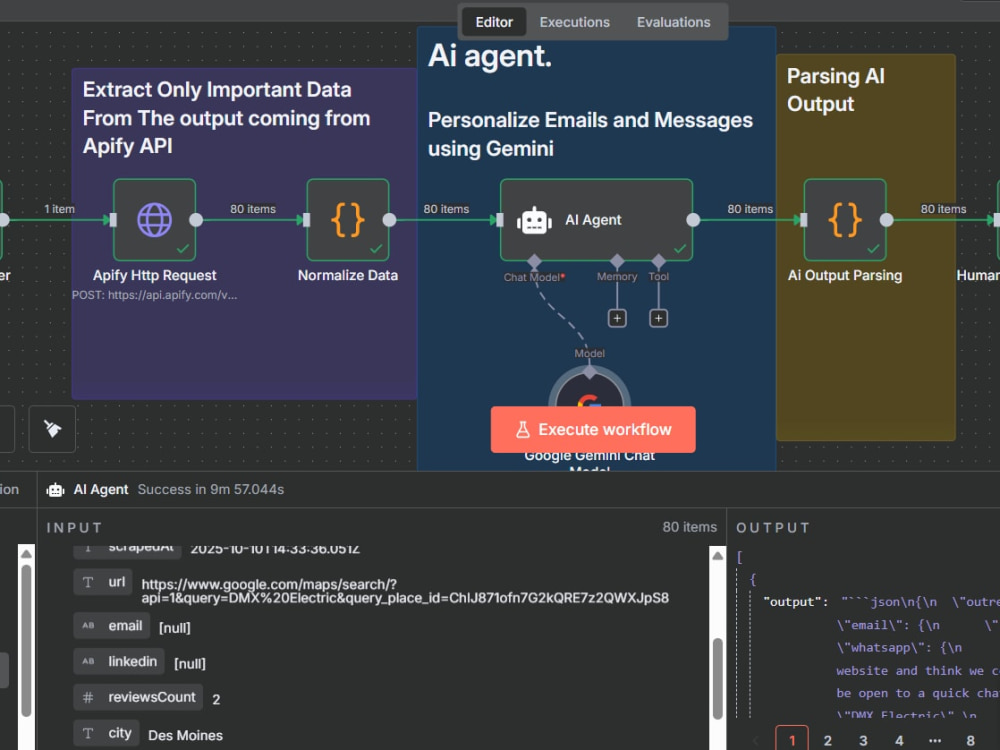1000x750 pixels.
Task: Click the 'Success in 9m 57.044s' status
Action: [211, 490]
